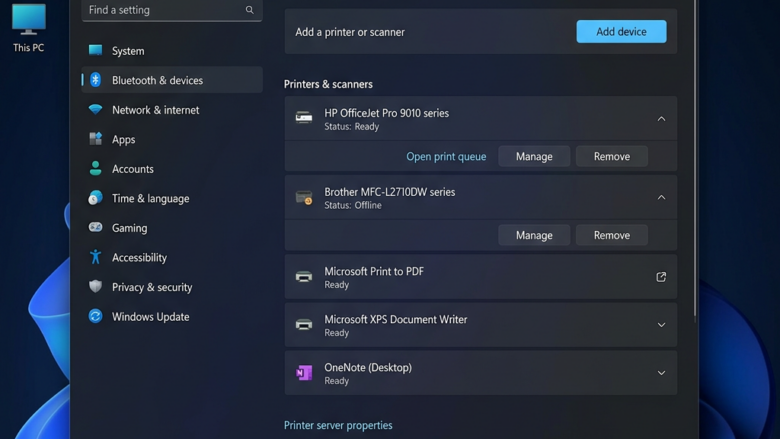Click the Status: Offline text
This screenshot has height=439, width=780.
353,205
